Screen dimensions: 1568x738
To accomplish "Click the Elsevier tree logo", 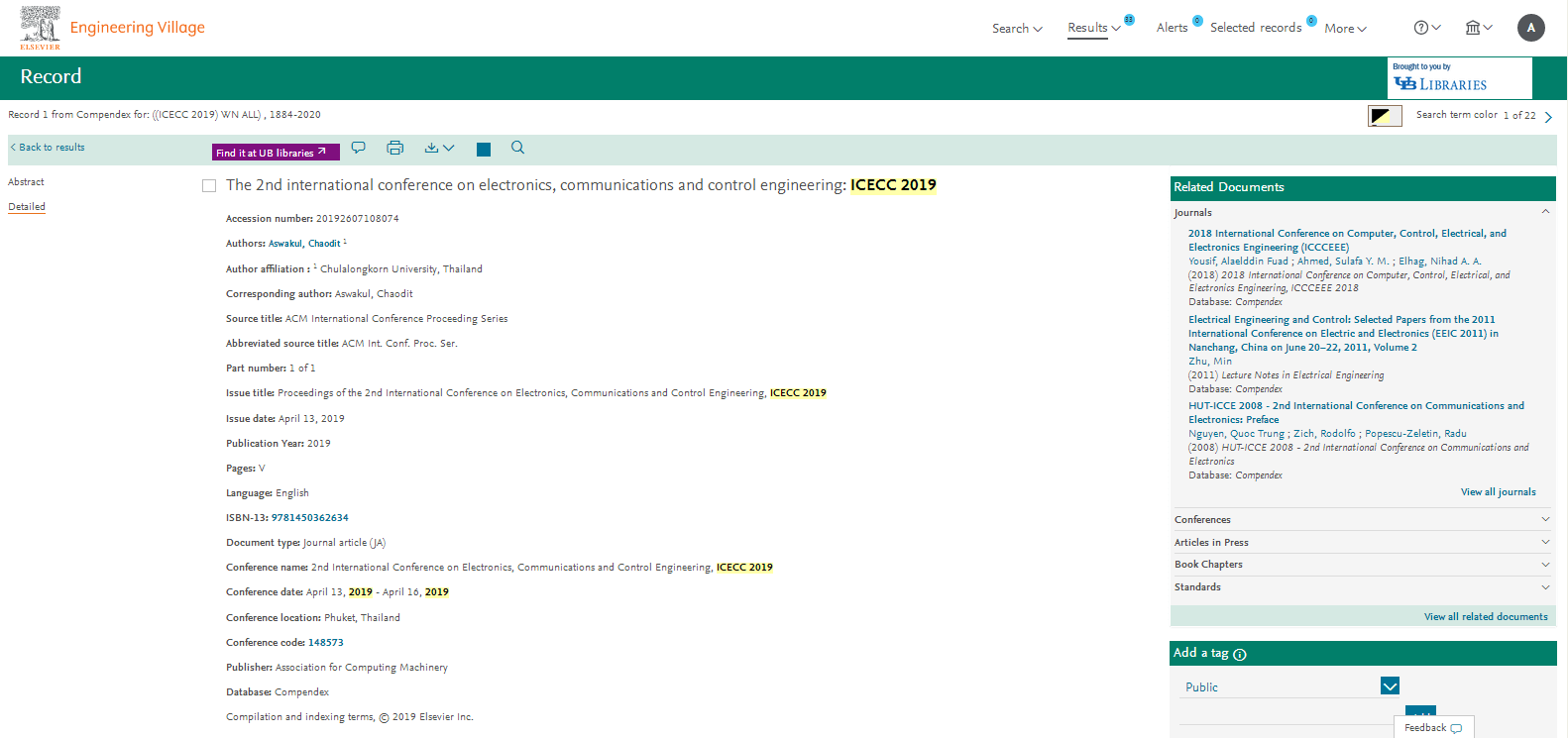I will point(40,28).
